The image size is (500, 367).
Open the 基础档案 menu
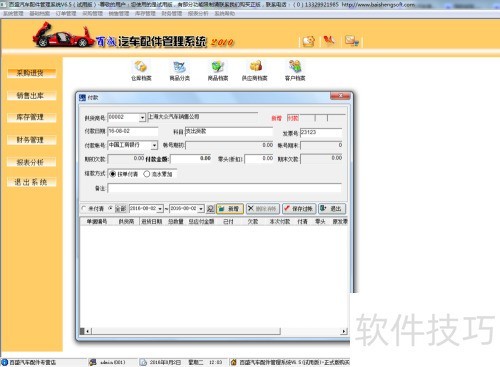(39, 13)
